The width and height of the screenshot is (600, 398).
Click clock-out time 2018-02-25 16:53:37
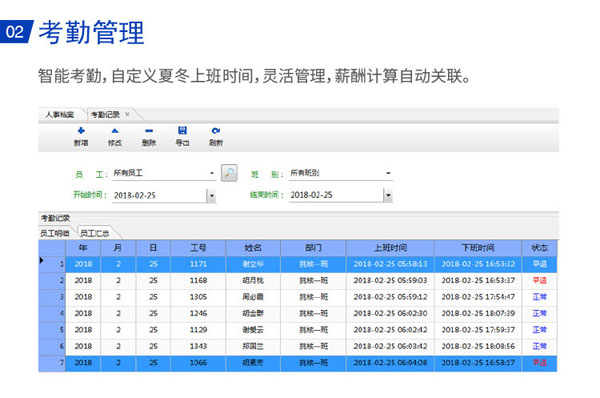[478, 281]
